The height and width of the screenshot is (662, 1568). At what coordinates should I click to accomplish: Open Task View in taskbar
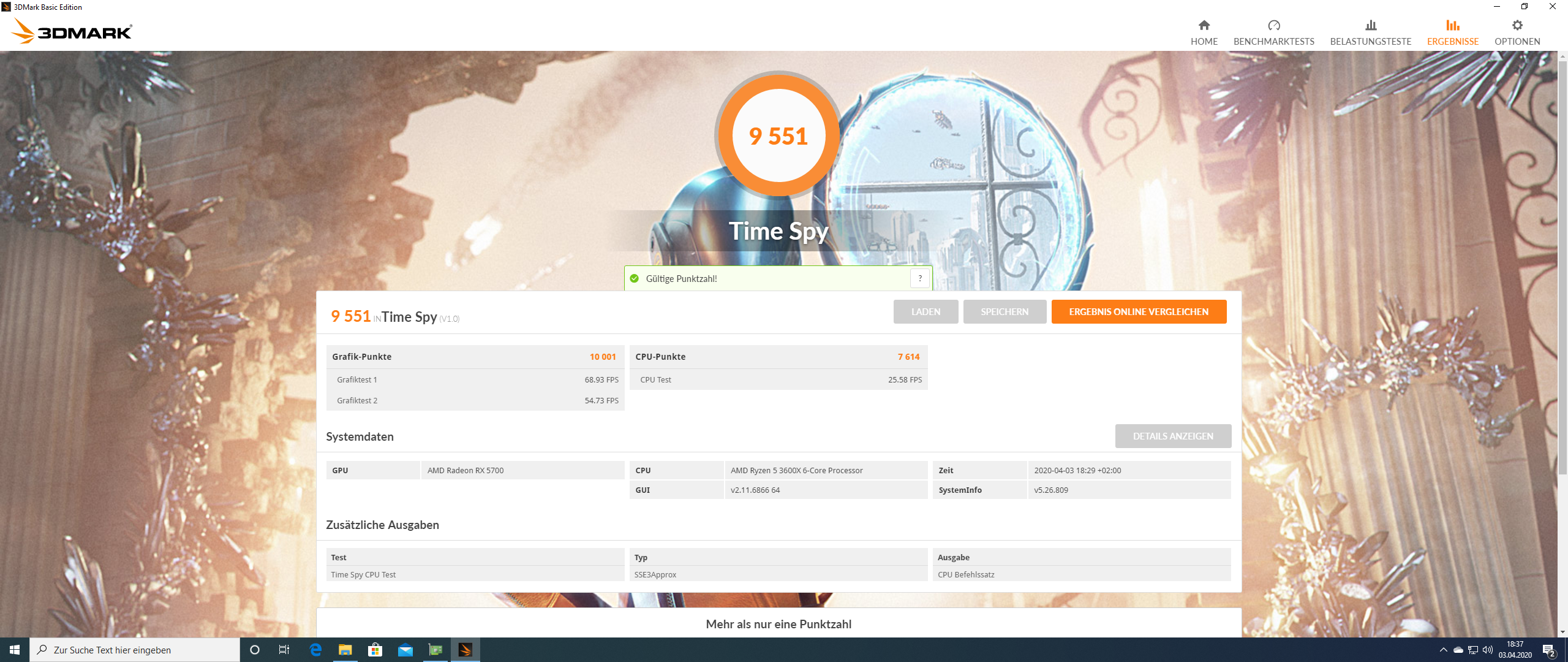coord(284,650)
